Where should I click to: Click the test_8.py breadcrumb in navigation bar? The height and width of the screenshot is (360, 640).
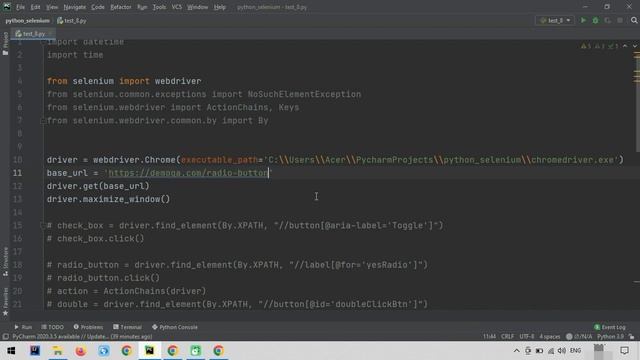click(x=72, y=20)
